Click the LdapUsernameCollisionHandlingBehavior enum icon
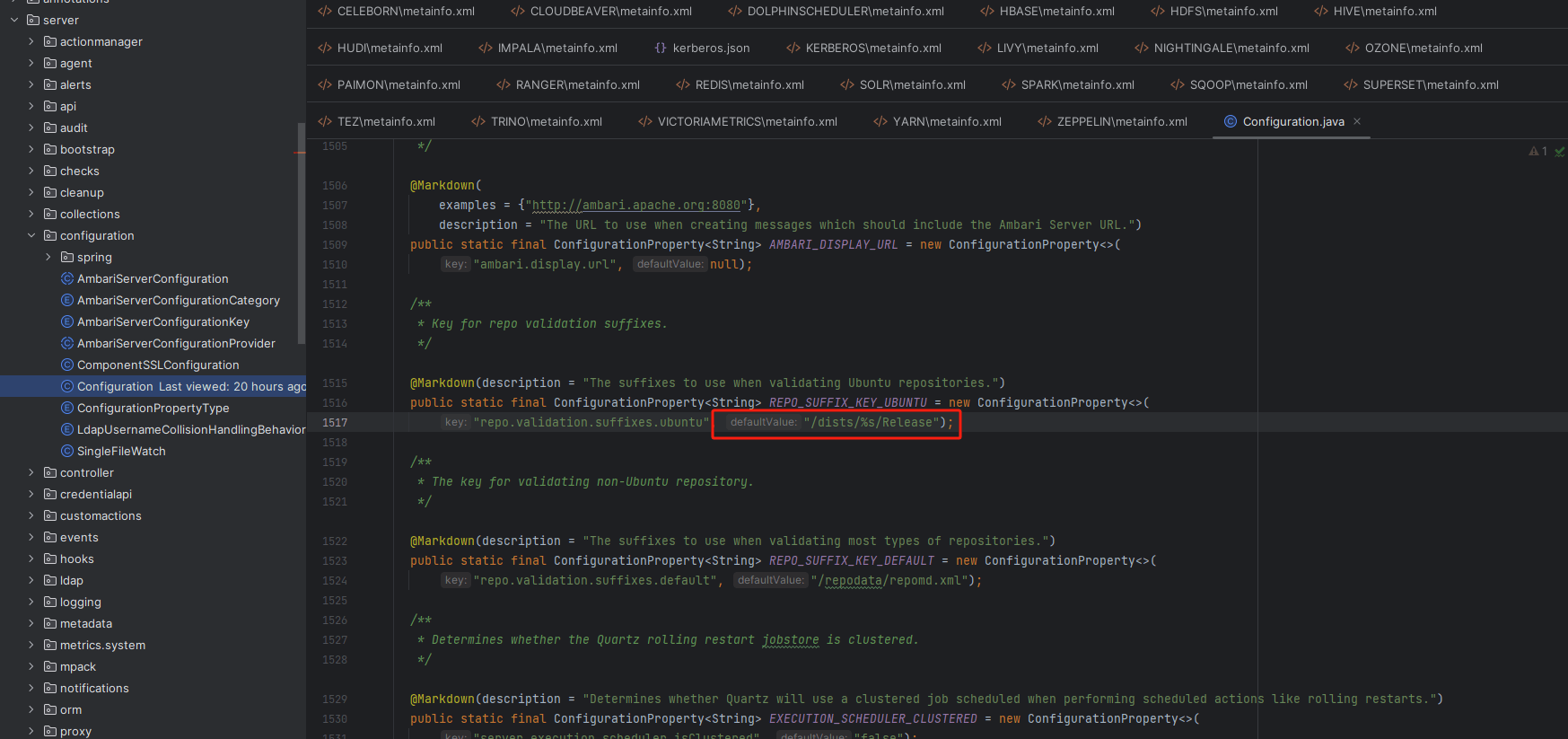 pyautogui.click(x=67, y=429)
